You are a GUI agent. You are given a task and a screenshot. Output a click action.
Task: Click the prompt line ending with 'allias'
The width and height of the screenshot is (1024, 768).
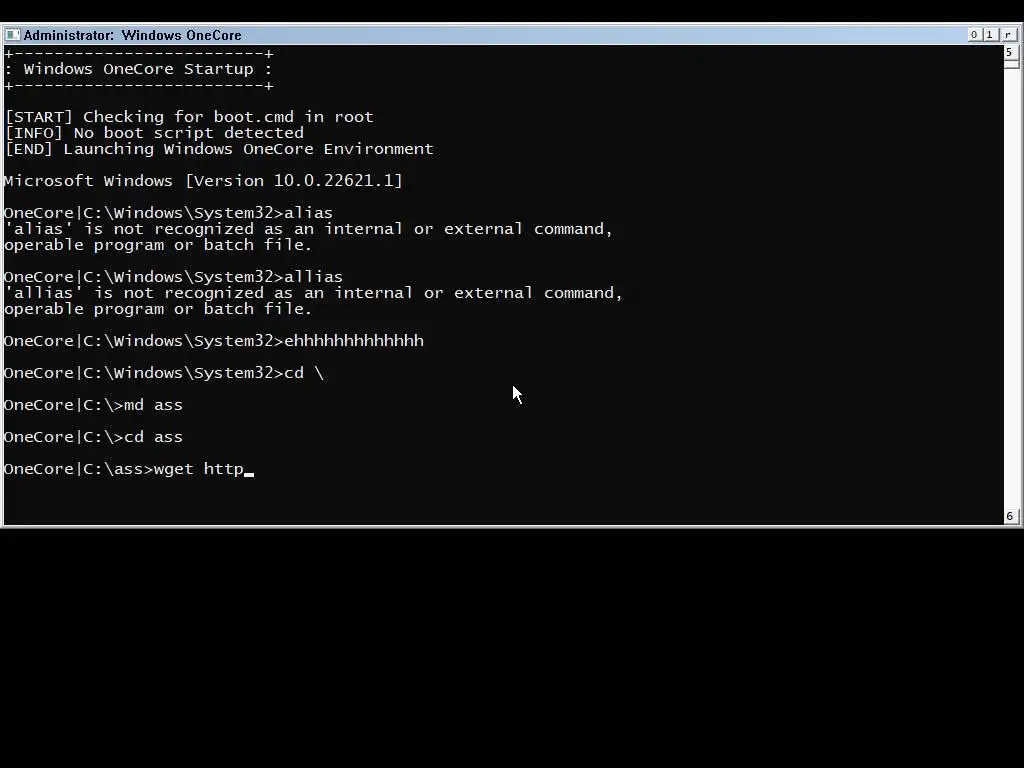[x=173, y=277]
